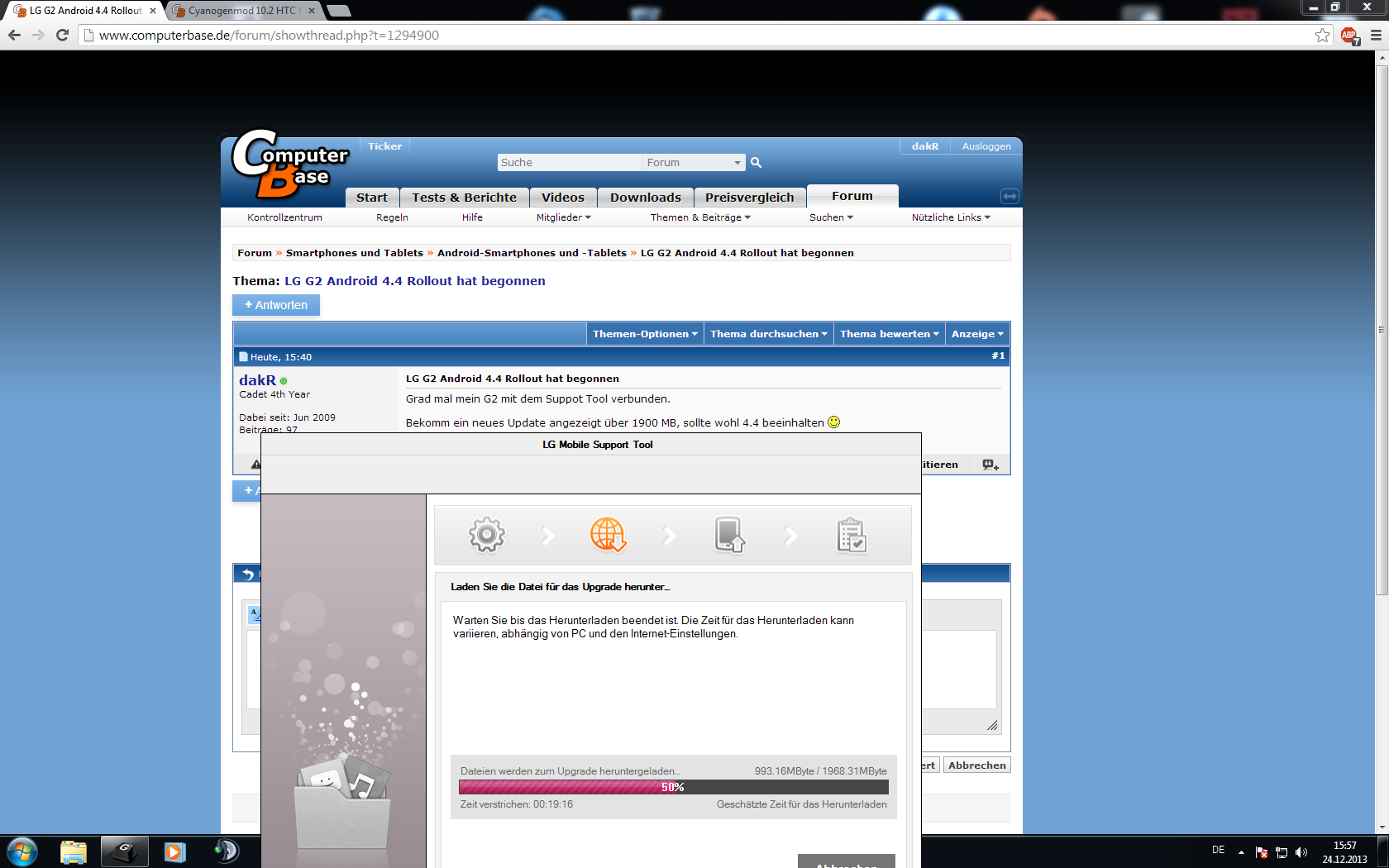Open the Forum search scope dropdown

click(x=694, y=163)
